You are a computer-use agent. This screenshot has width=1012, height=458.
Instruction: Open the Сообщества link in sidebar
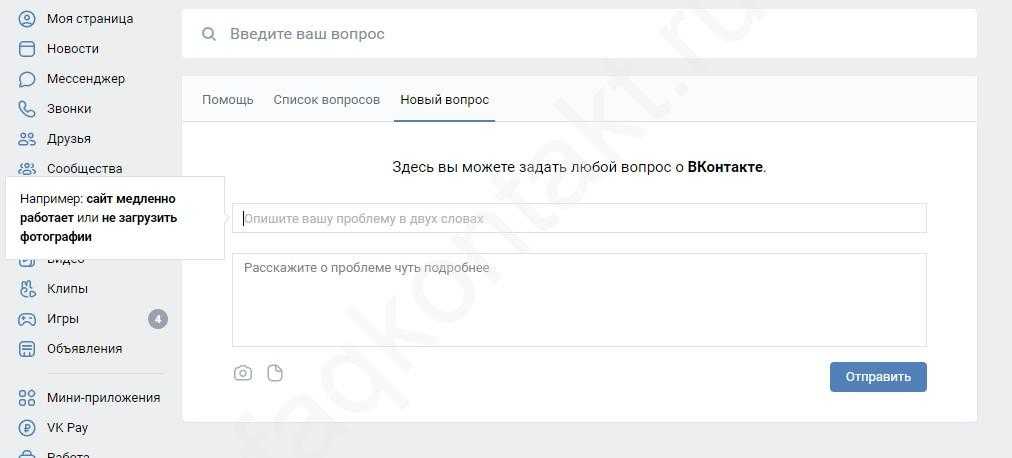tap(84, 169)
